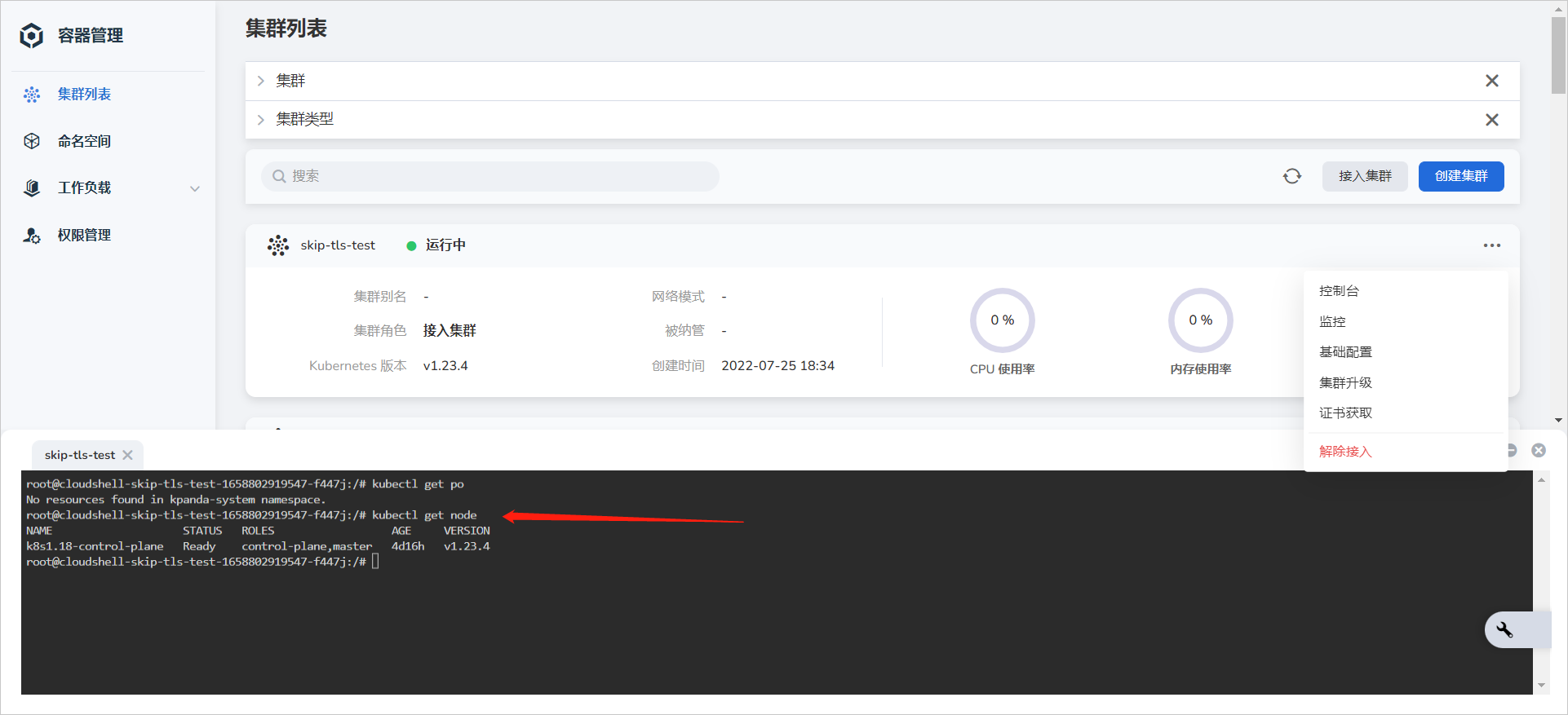Click the k8s1.18-control-plane node name in terminal

tap(95, 546)
